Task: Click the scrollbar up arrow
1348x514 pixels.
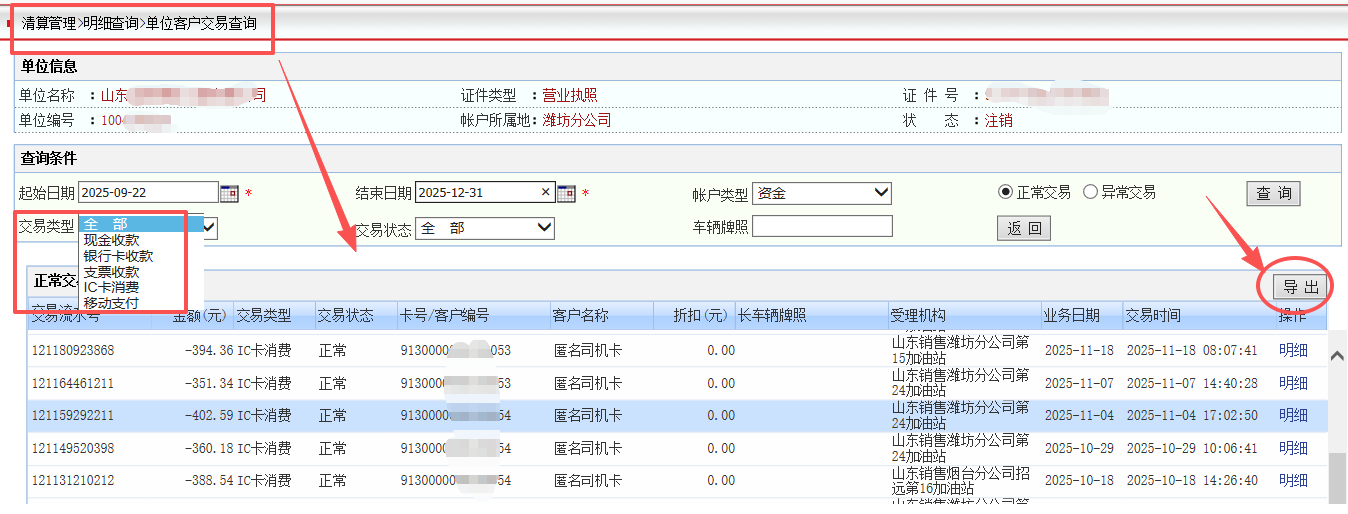Action: click(x=1336, y=355)
